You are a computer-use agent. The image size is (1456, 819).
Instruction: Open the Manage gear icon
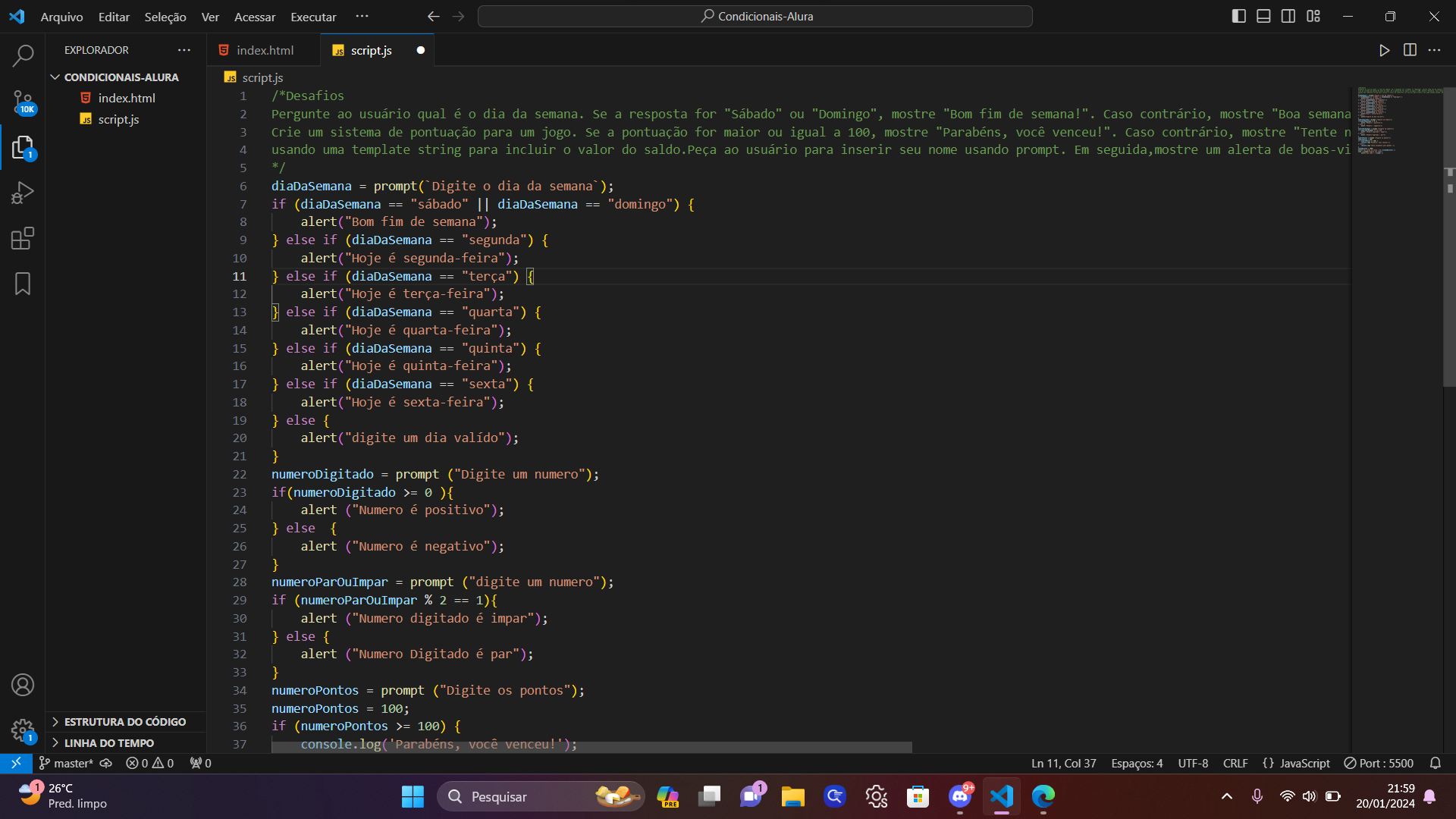tap(23, 730)
